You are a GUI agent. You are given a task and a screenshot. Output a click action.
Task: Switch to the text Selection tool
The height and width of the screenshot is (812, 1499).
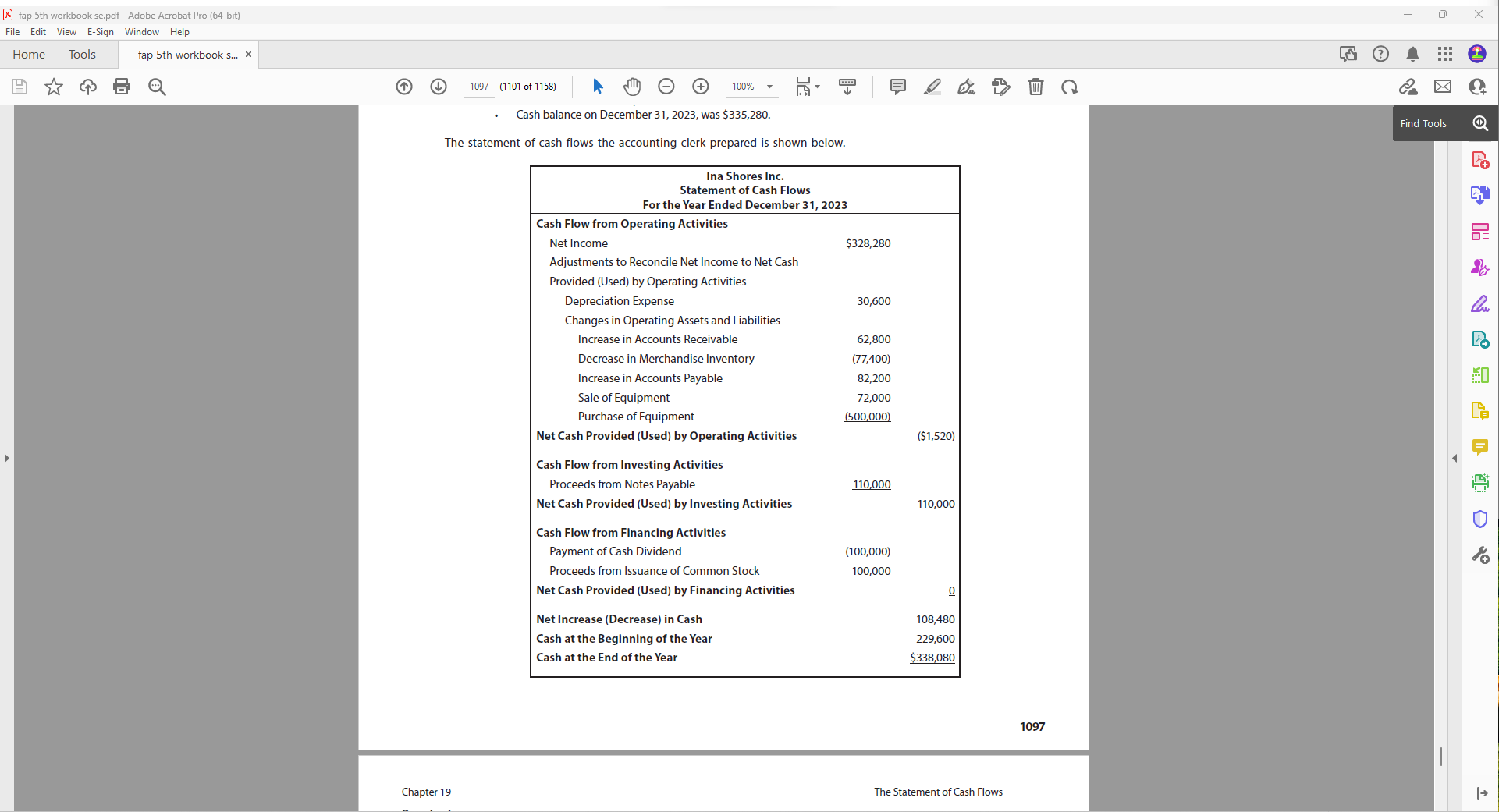point(598,87)
